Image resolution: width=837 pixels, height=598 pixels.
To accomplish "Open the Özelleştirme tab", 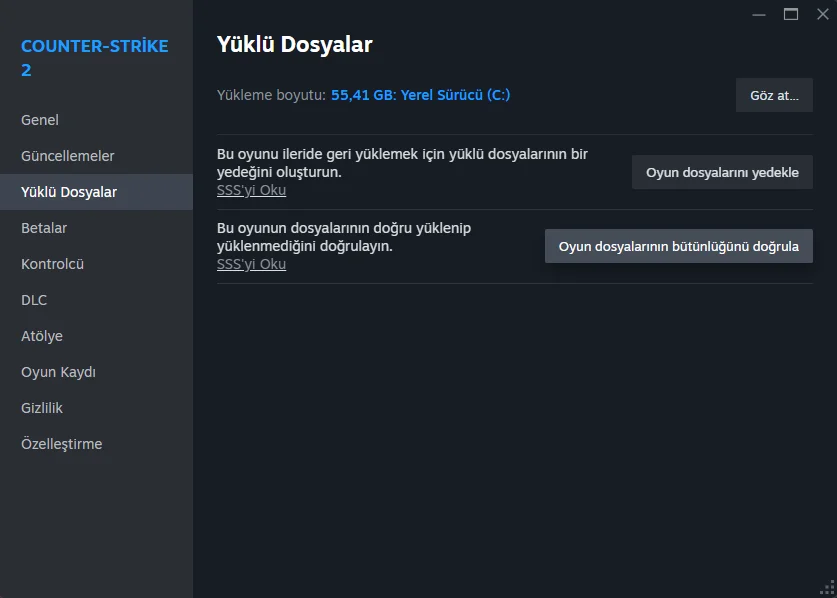I will 96,444.
